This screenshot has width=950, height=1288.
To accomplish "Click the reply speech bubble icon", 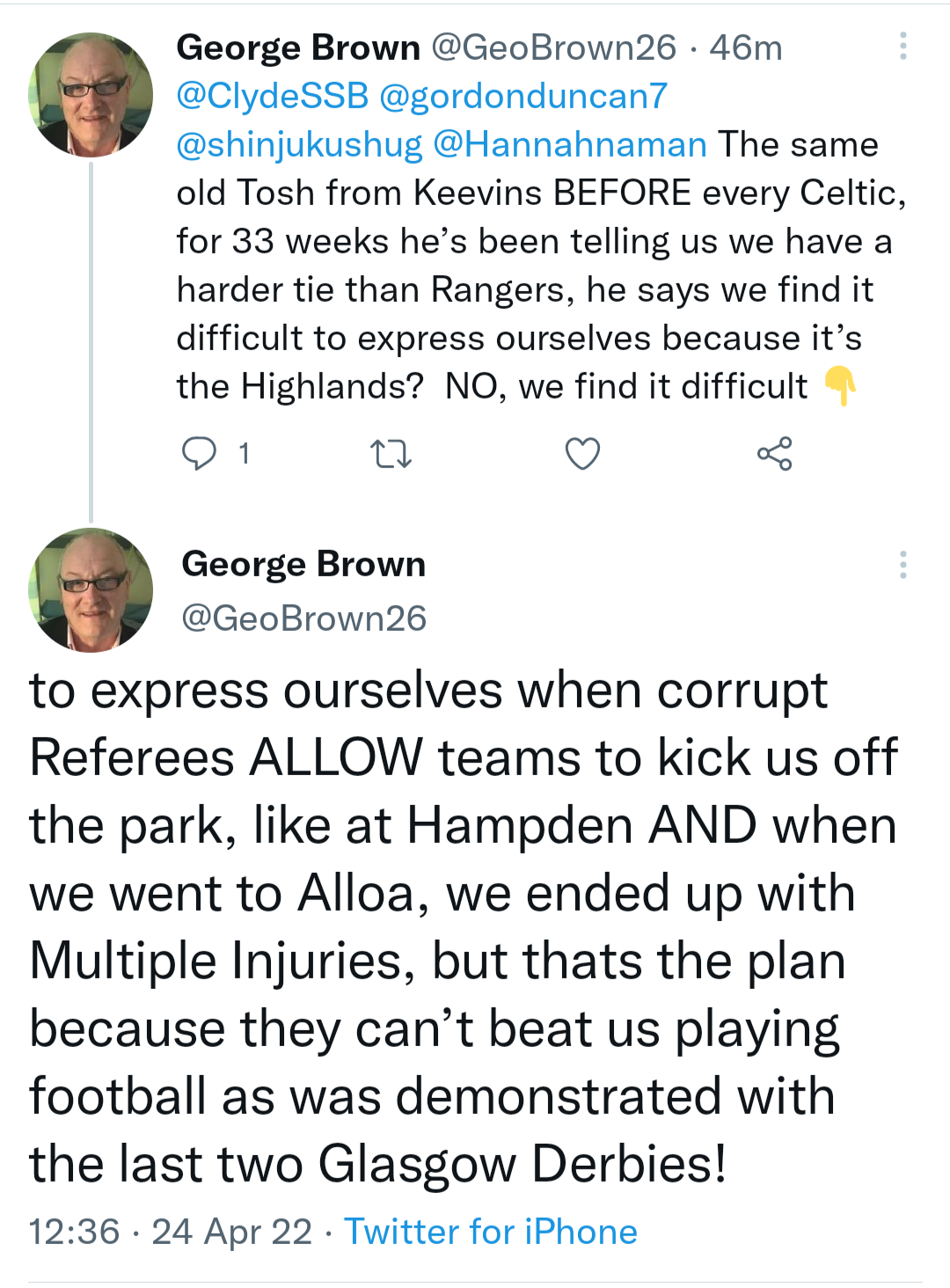I will (199, 454).
